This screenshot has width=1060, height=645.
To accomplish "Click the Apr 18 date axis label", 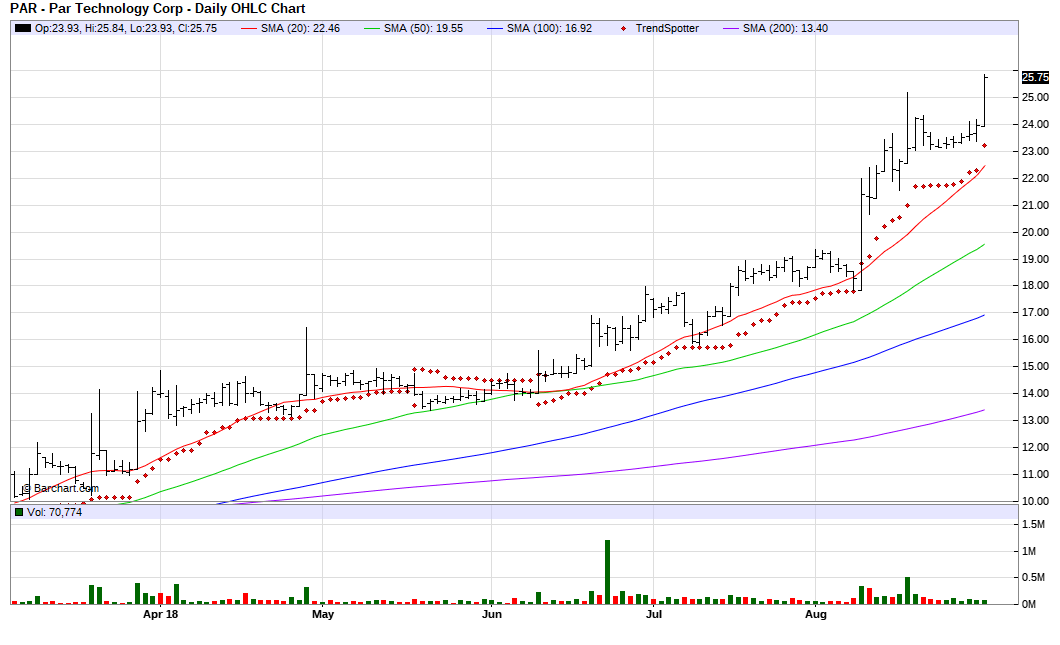I will tap(161, 614).
